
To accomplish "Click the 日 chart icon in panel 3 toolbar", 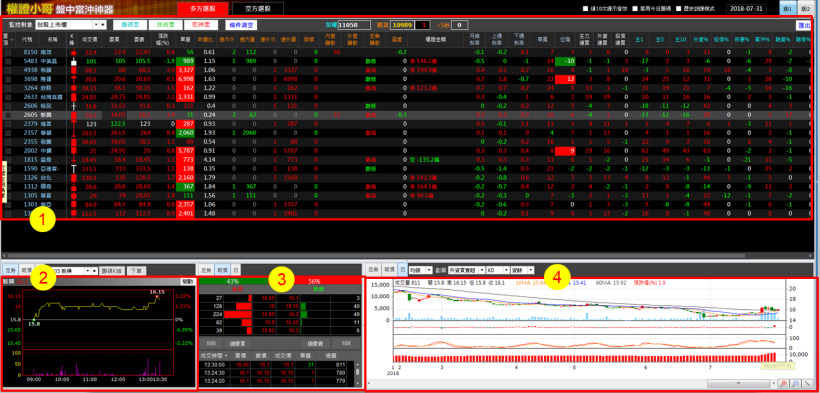I will [236, 270].
